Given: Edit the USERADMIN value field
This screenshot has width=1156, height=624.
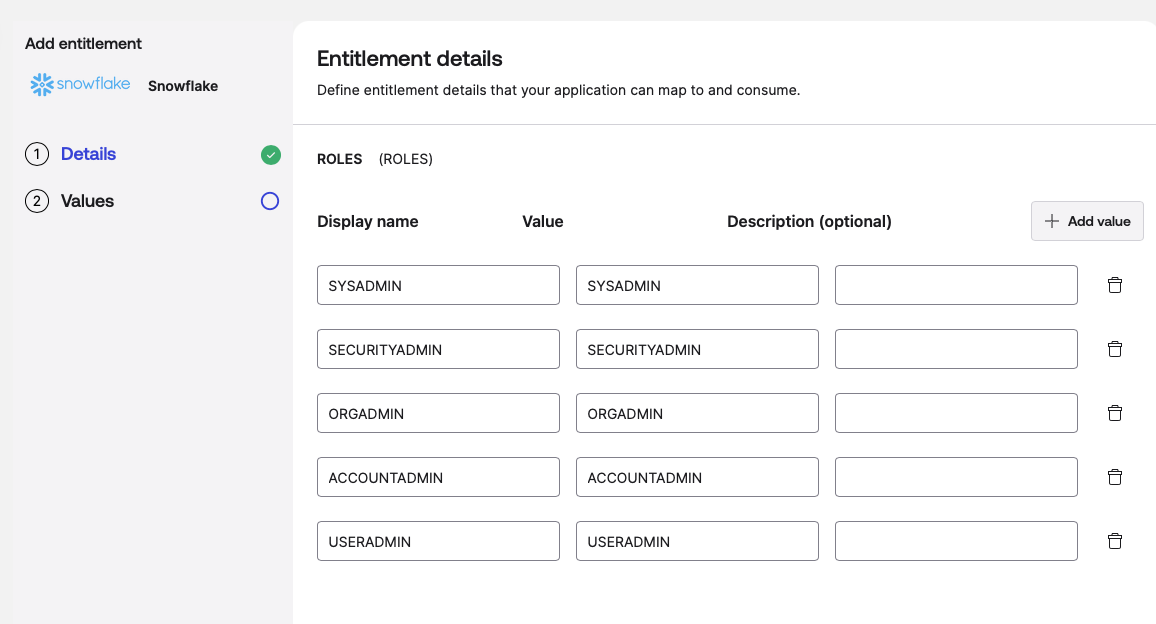Looking at the screenshot, I should [x=697, y=541].
